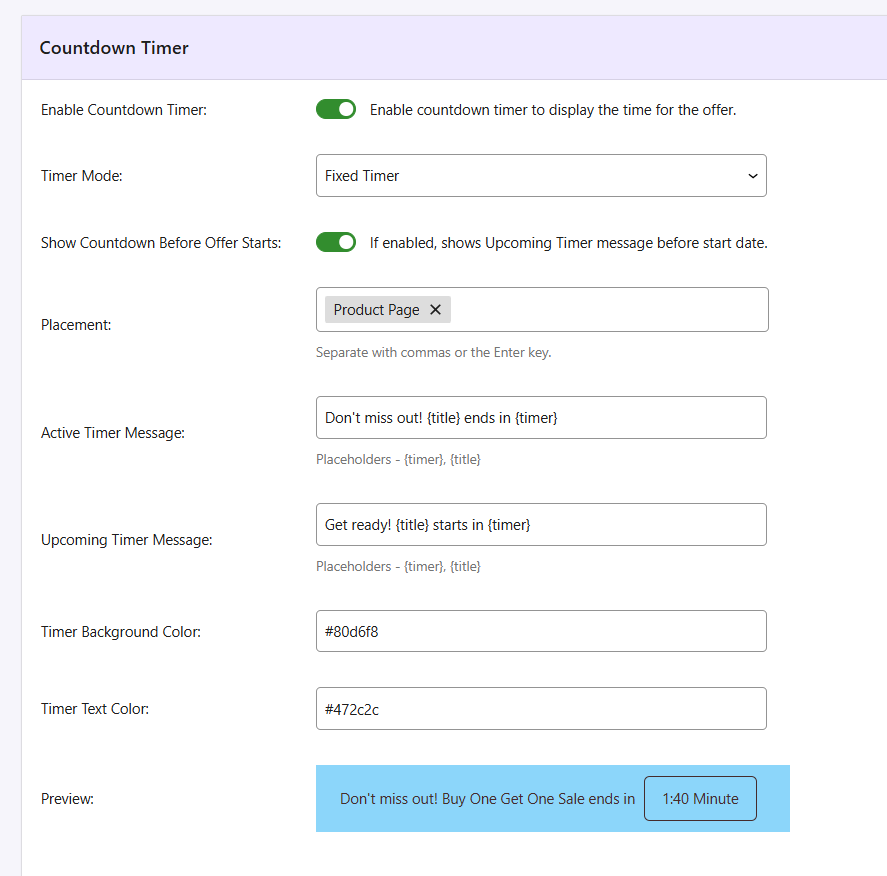Click the Timer Background Color #80d6f8 field
This screenshot has height=876, width=887.
(x=540, y=632)
